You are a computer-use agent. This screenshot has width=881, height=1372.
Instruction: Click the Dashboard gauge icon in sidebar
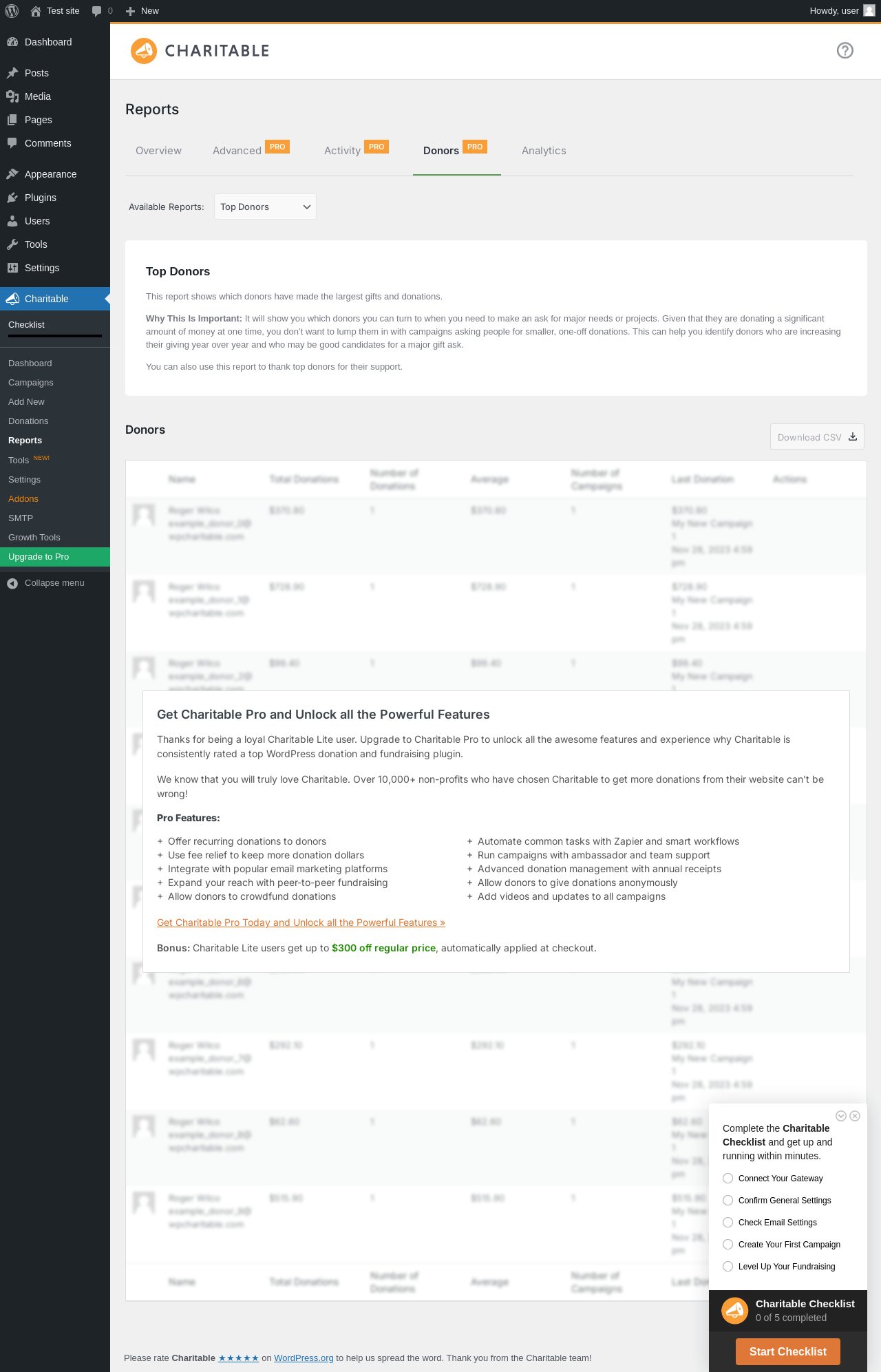point(12,42)
